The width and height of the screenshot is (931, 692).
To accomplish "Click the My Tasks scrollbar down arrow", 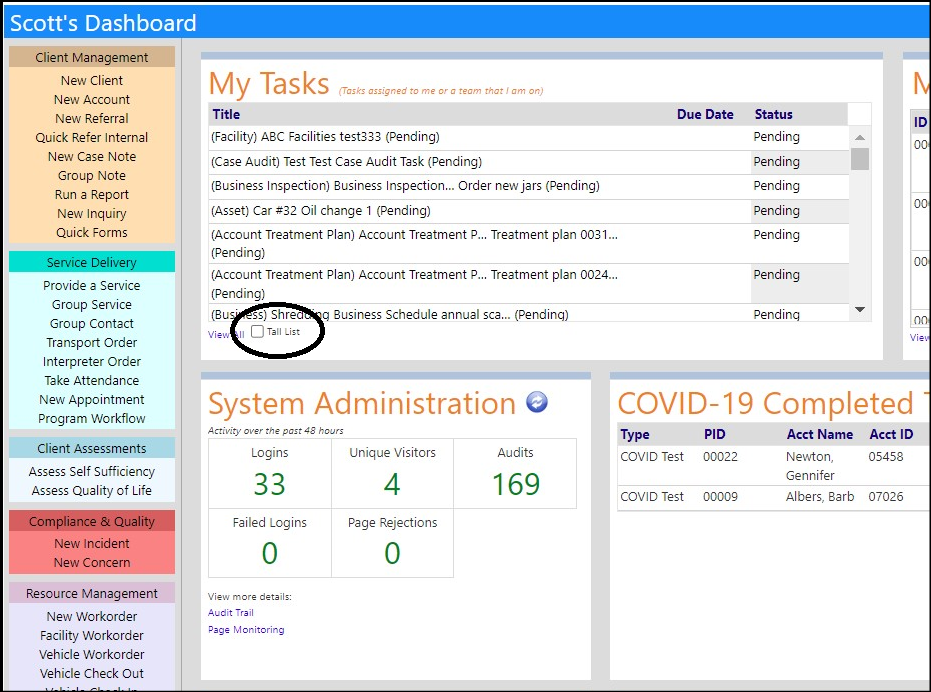I will click(x=860, y=309).
